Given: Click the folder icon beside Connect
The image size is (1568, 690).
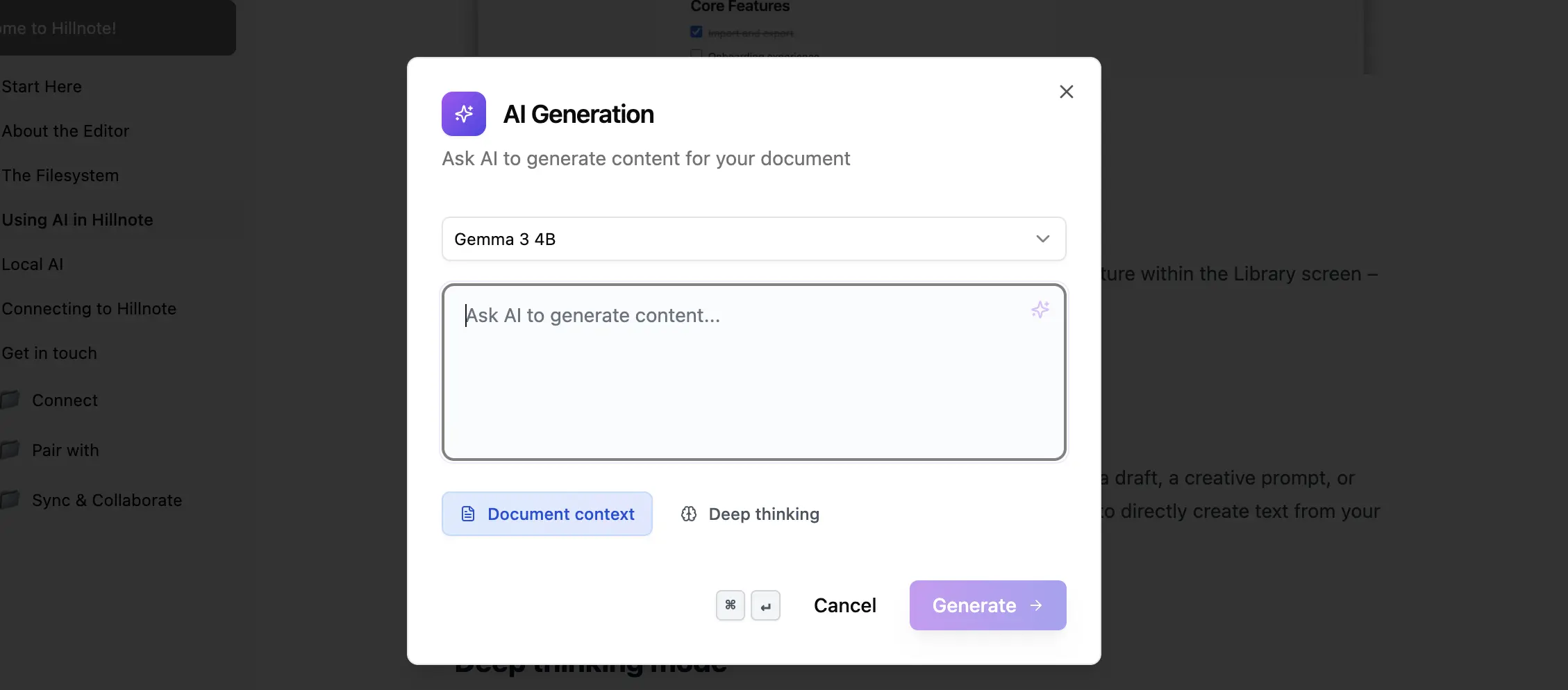Looking at the screenshot, I should click(x=10, y=400).
